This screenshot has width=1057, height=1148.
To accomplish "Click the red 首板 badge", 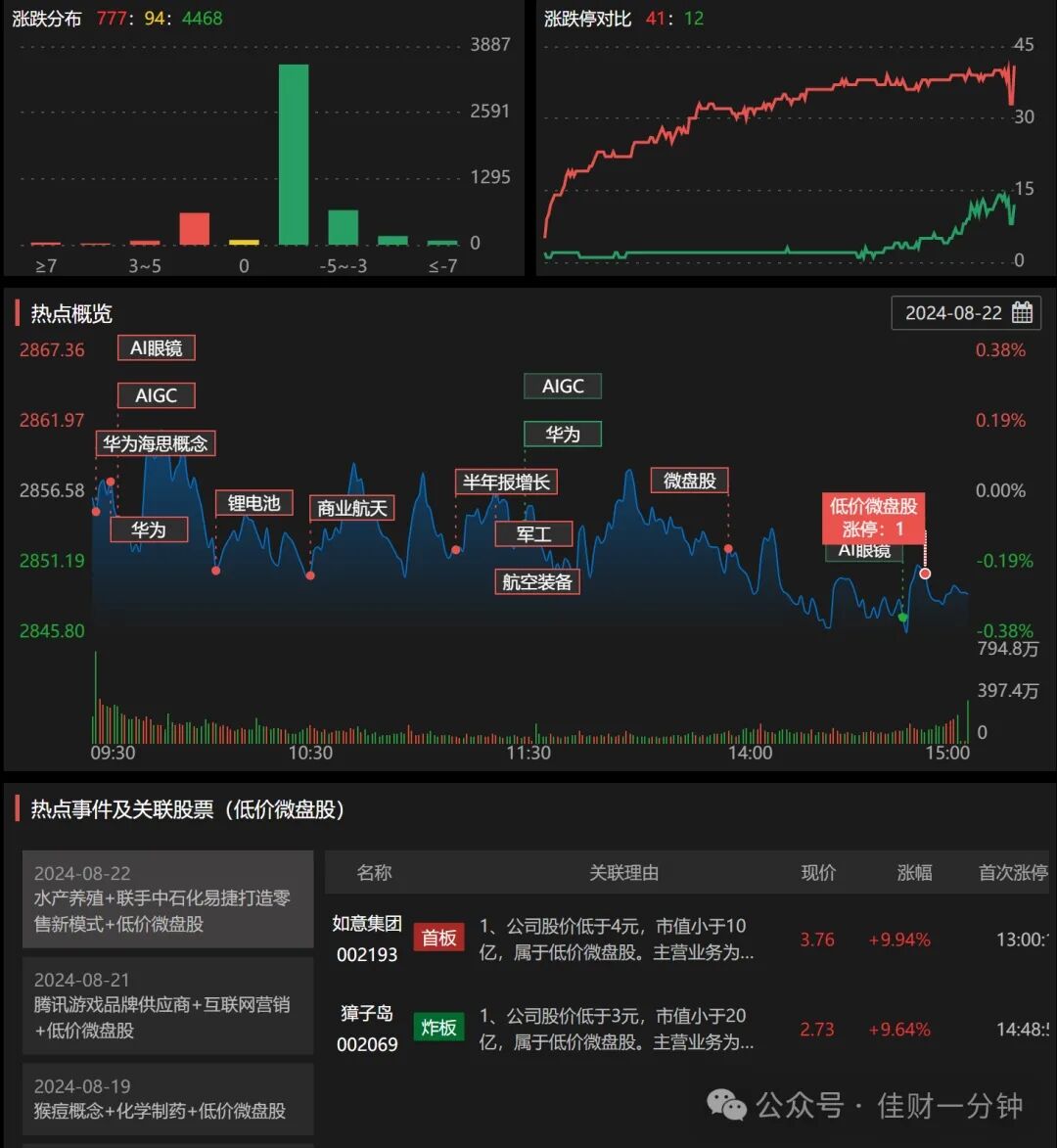I will [x=438, y=938].
